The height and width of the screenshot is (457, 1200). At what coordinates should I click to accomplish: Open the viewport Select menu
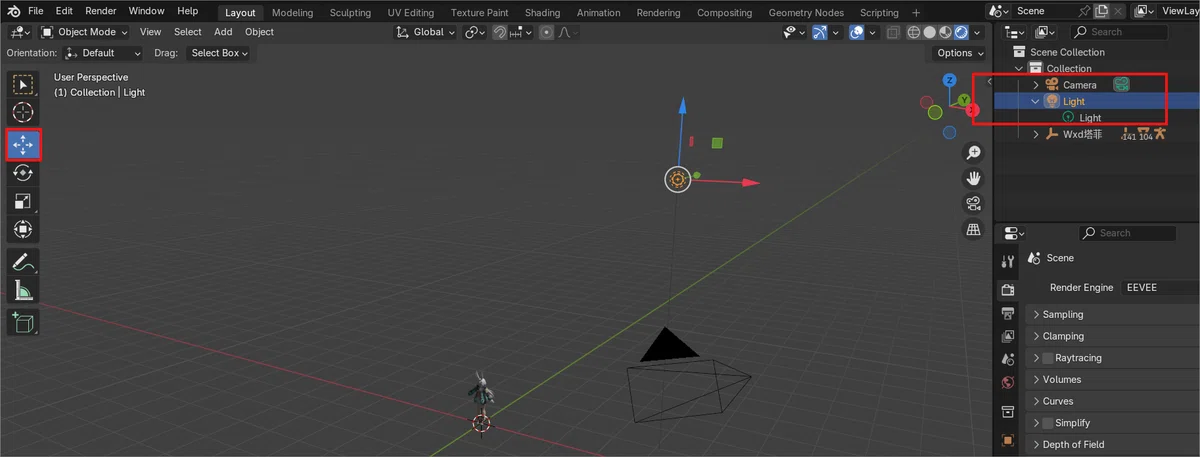click(x=187, y=32)
